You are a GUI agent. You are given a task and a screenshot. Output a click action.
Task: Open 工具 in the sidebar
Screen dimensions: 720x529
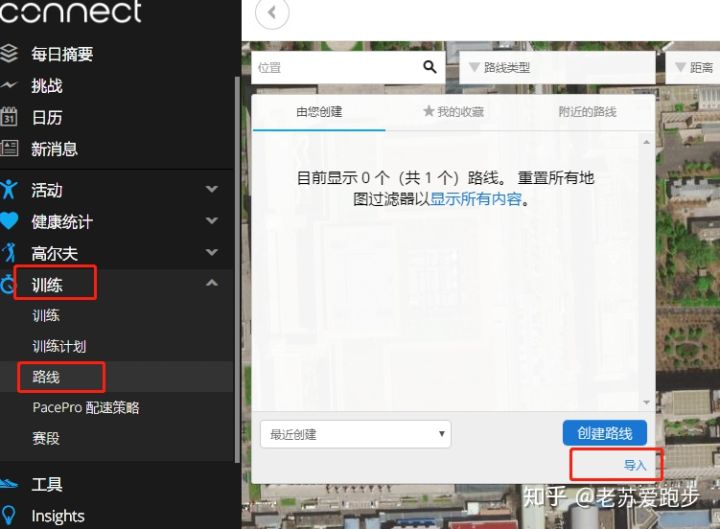47,484
